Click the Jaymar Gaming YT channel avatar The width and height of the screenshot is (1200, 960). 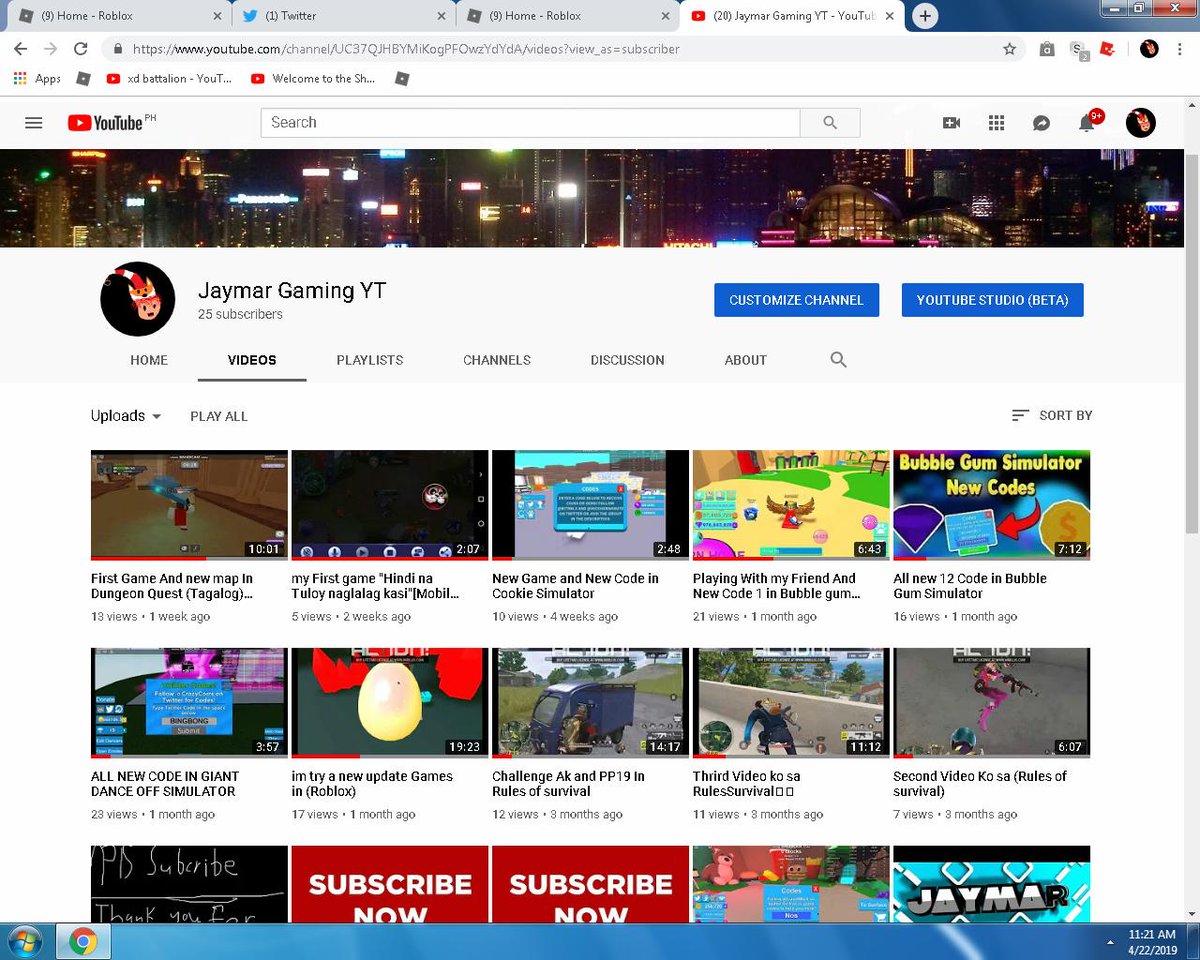[x=138, y=298]
